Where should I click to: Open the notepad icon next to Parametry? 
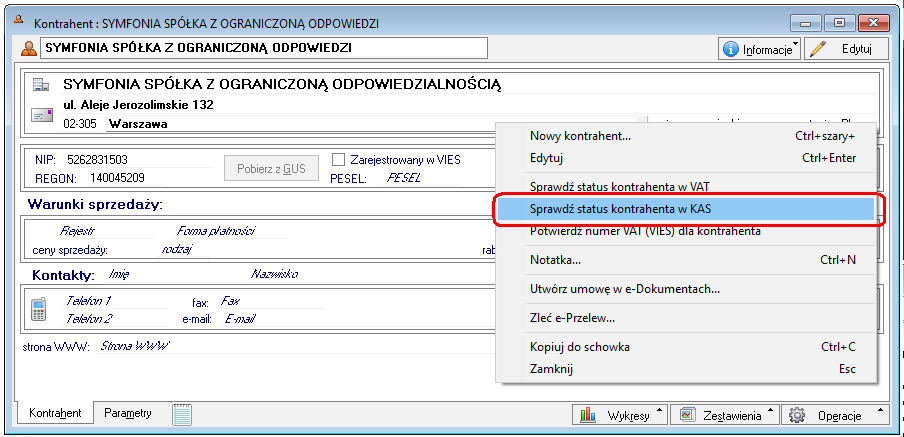(x=182, y=415)
